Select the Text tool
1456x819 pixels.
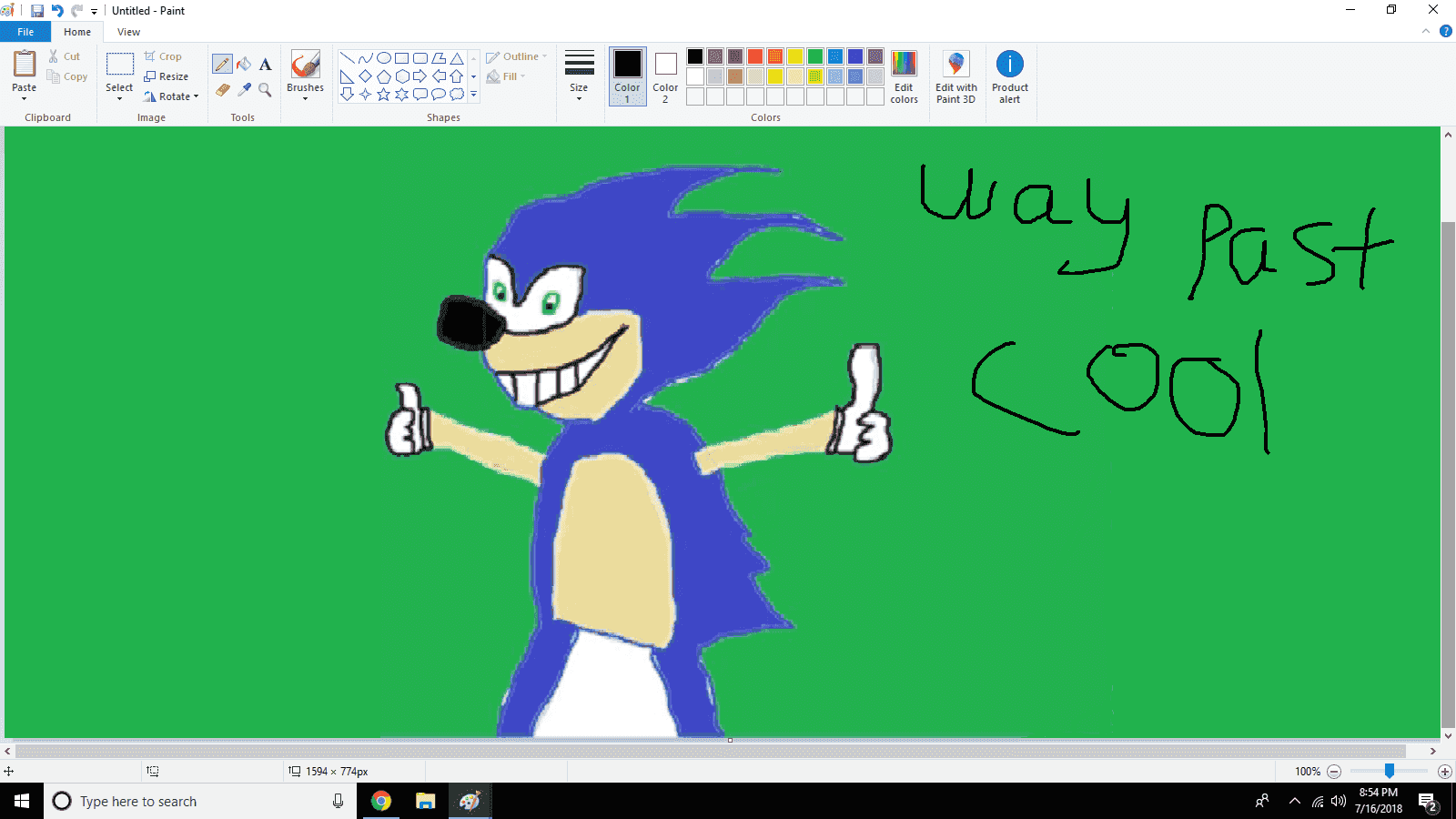point(265,64)
